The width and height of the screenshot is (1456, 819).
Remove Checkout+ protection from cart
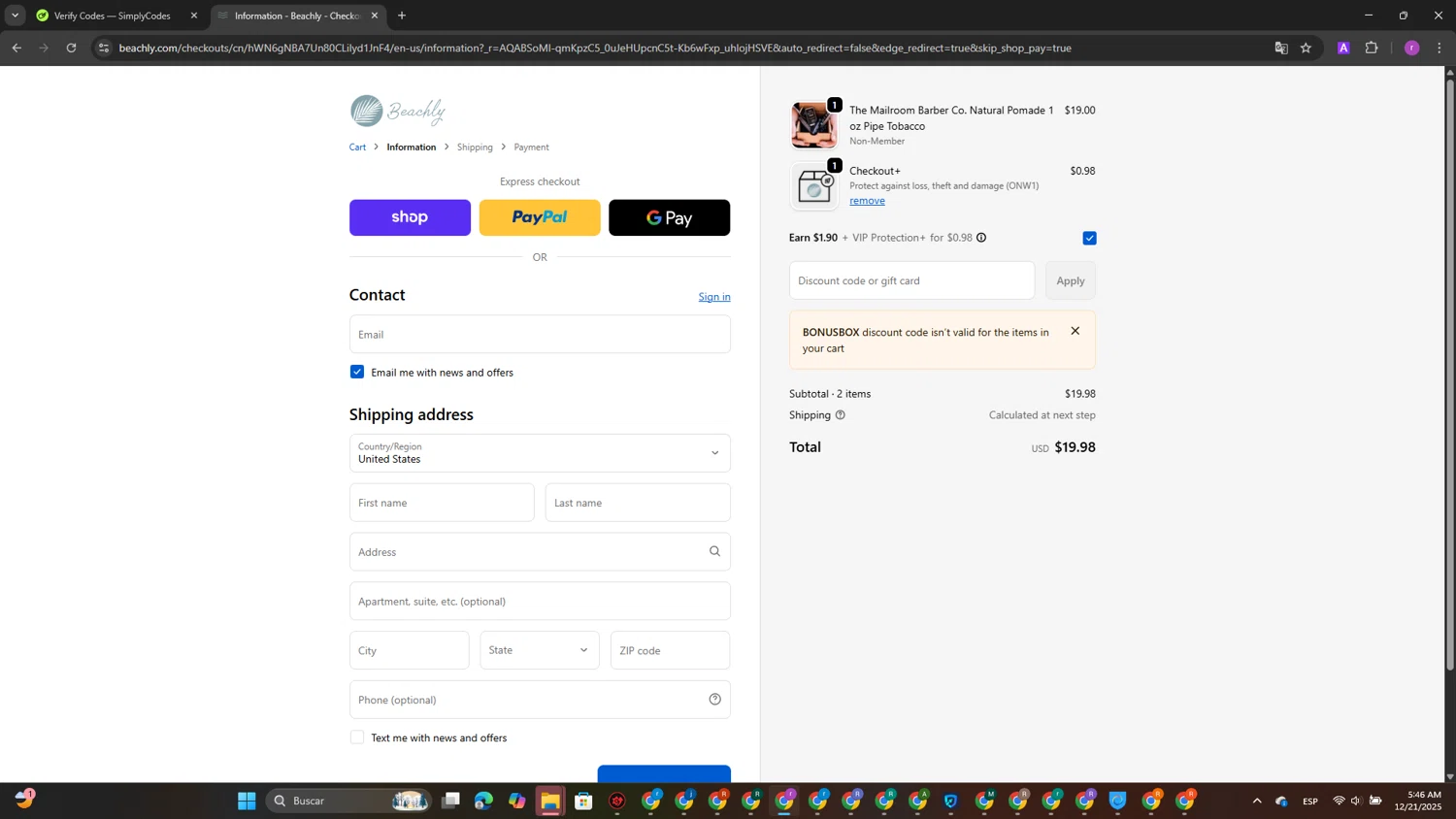pos(867,201)
